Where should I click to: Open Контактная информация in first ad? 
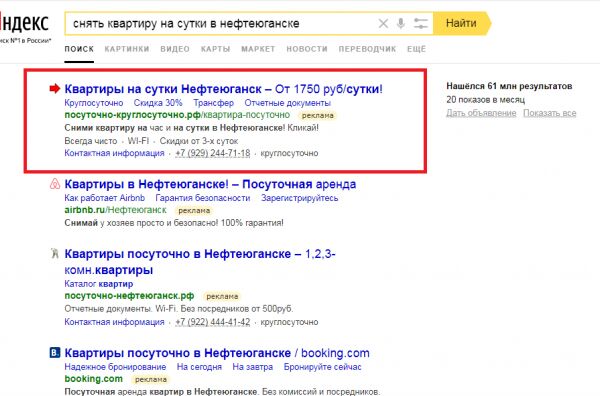pyautogui.click(x=114, y=153)
